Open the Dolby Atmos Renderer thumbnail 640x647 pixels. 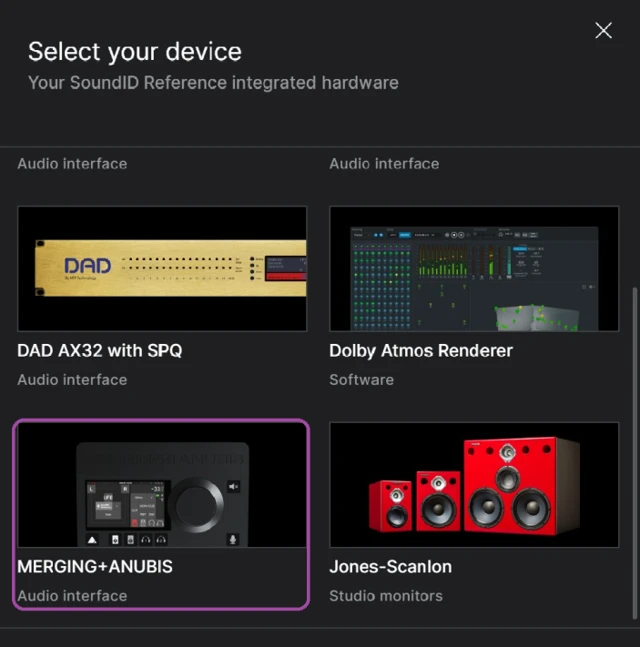[474, 269]
